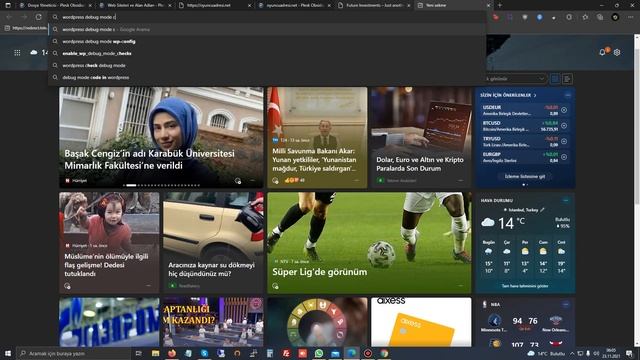Show hidden system tray icons chevron
Viewport: 640px width, 360px height.
[x=572, y=353]
